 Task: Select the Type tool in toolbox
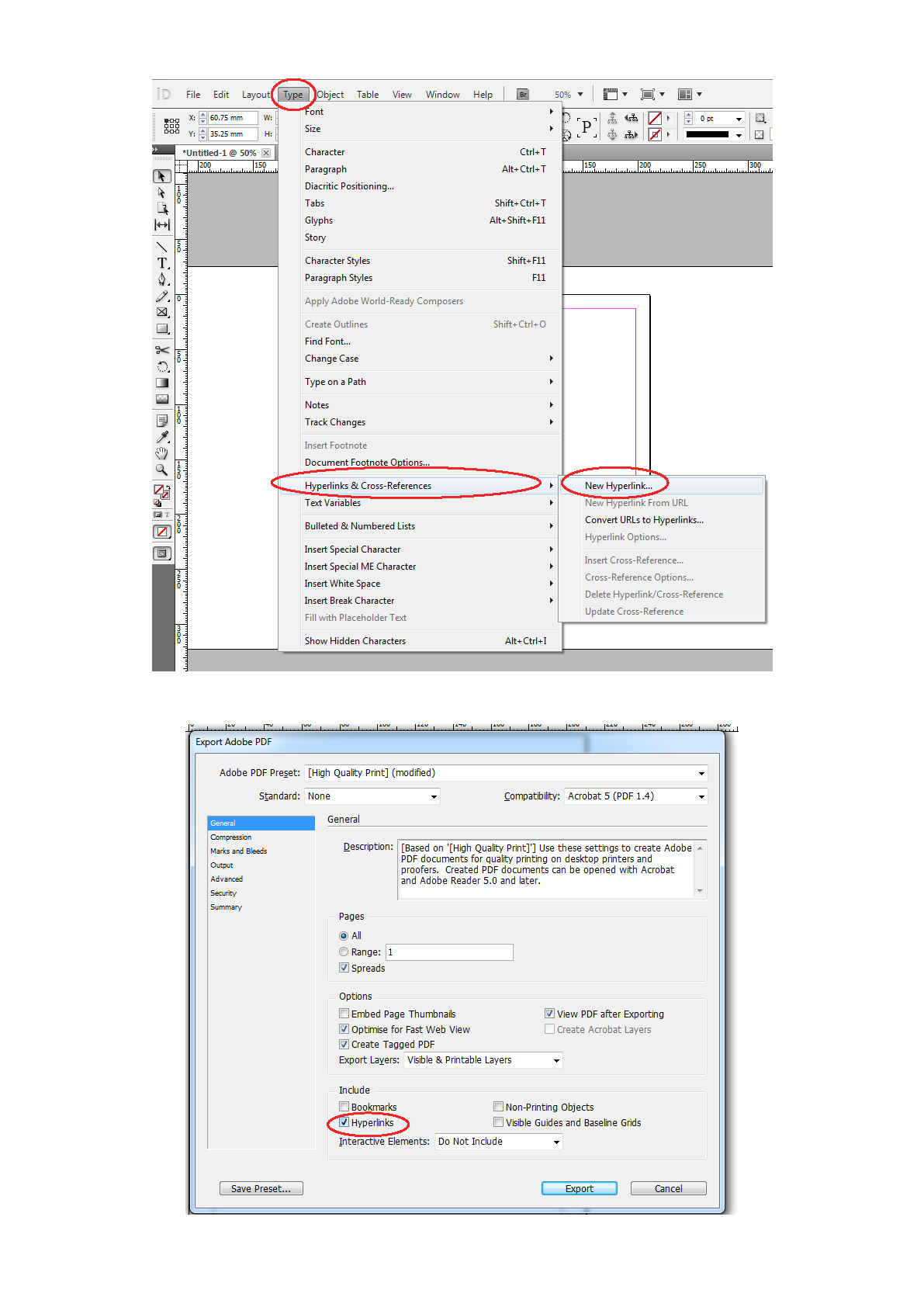(161, 263)
